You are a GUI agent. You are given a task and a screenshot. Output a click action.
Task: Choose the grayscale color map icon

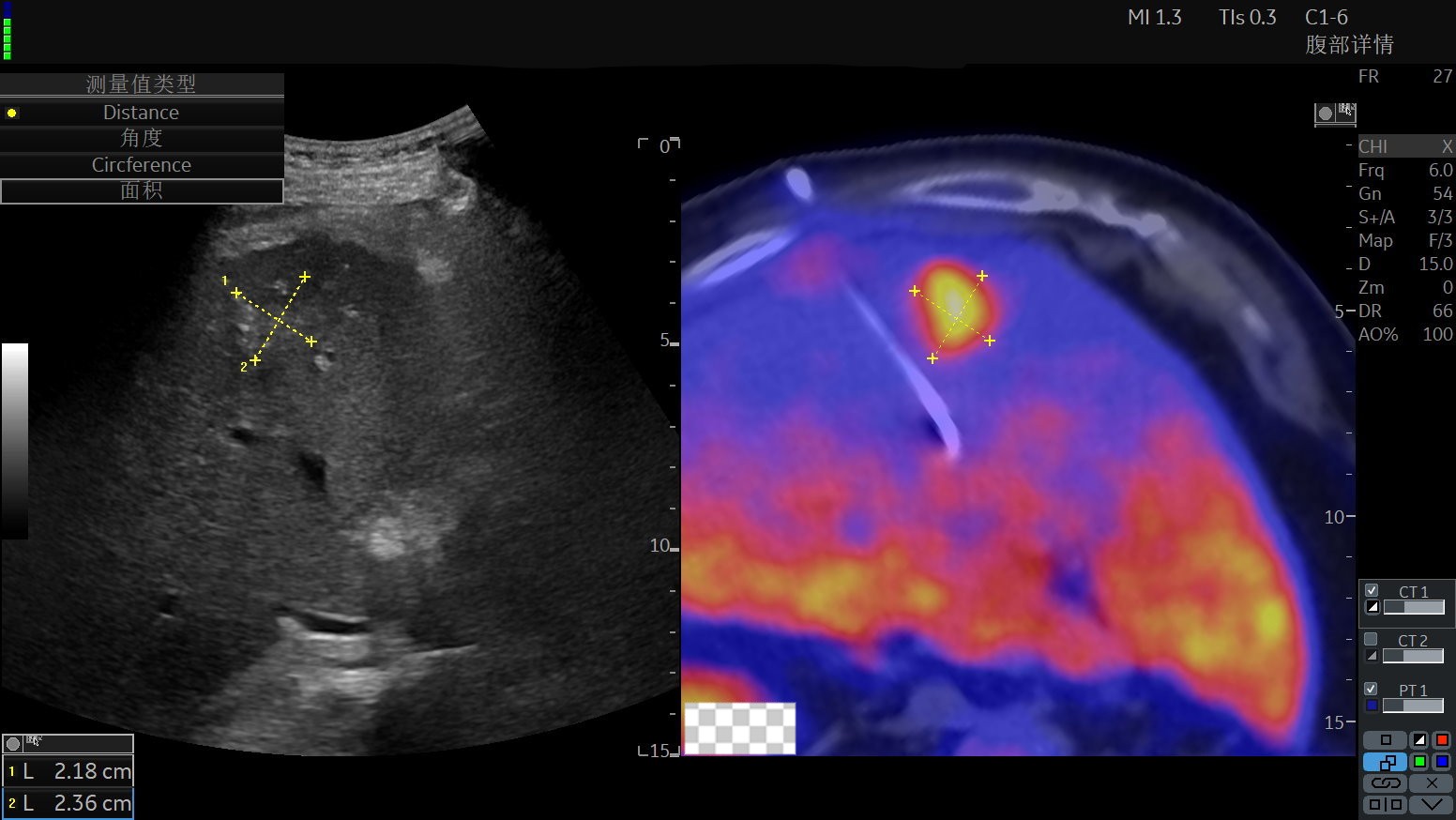(x=1419, y=740)
